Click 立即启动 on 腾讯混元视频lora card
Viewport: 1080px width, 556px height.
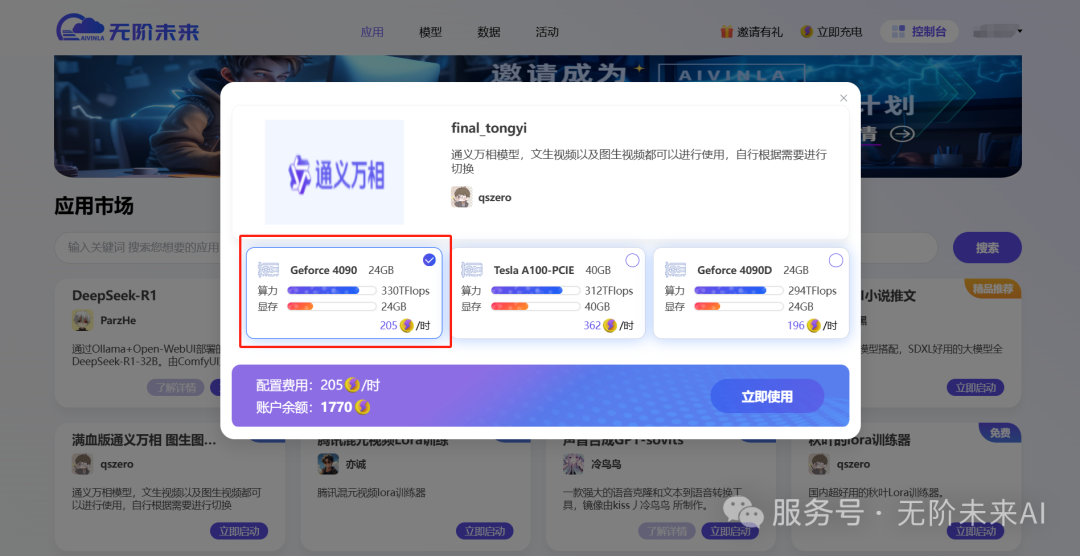click(485, 531)
